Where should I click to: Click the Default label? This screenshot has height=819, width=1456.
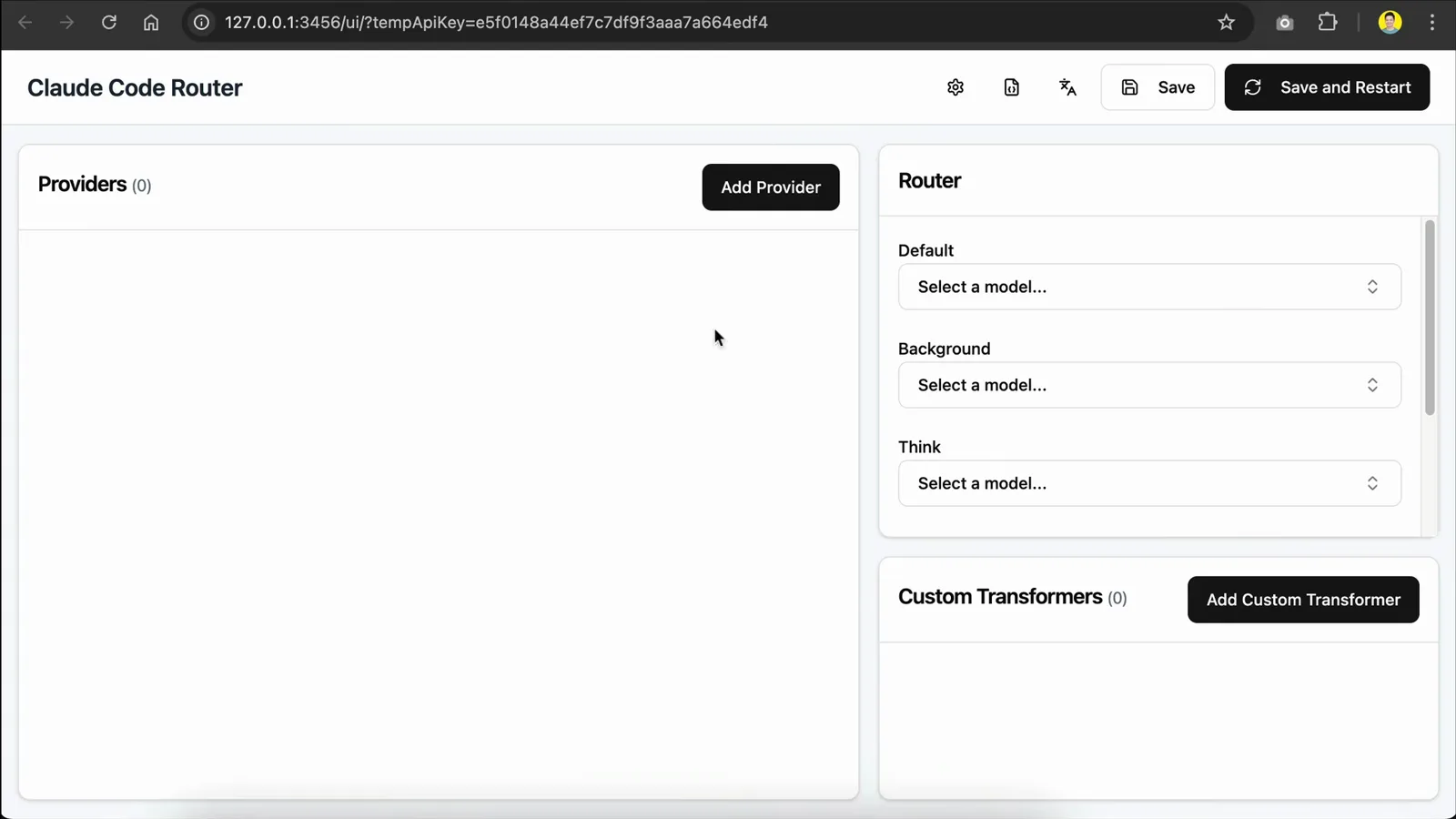pos(925,250)
